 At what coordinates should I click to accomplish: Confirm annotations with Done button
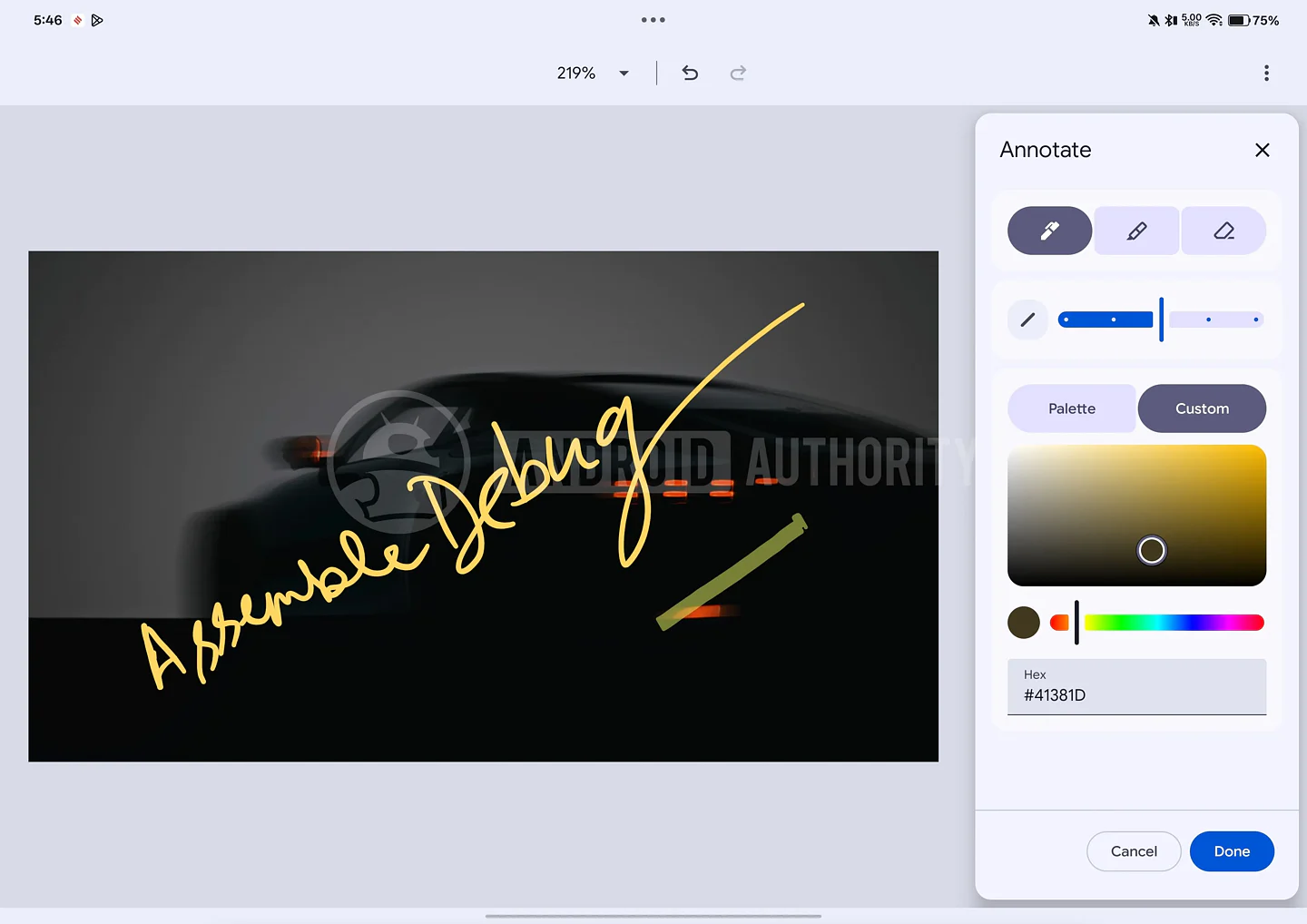[1232, 851]
